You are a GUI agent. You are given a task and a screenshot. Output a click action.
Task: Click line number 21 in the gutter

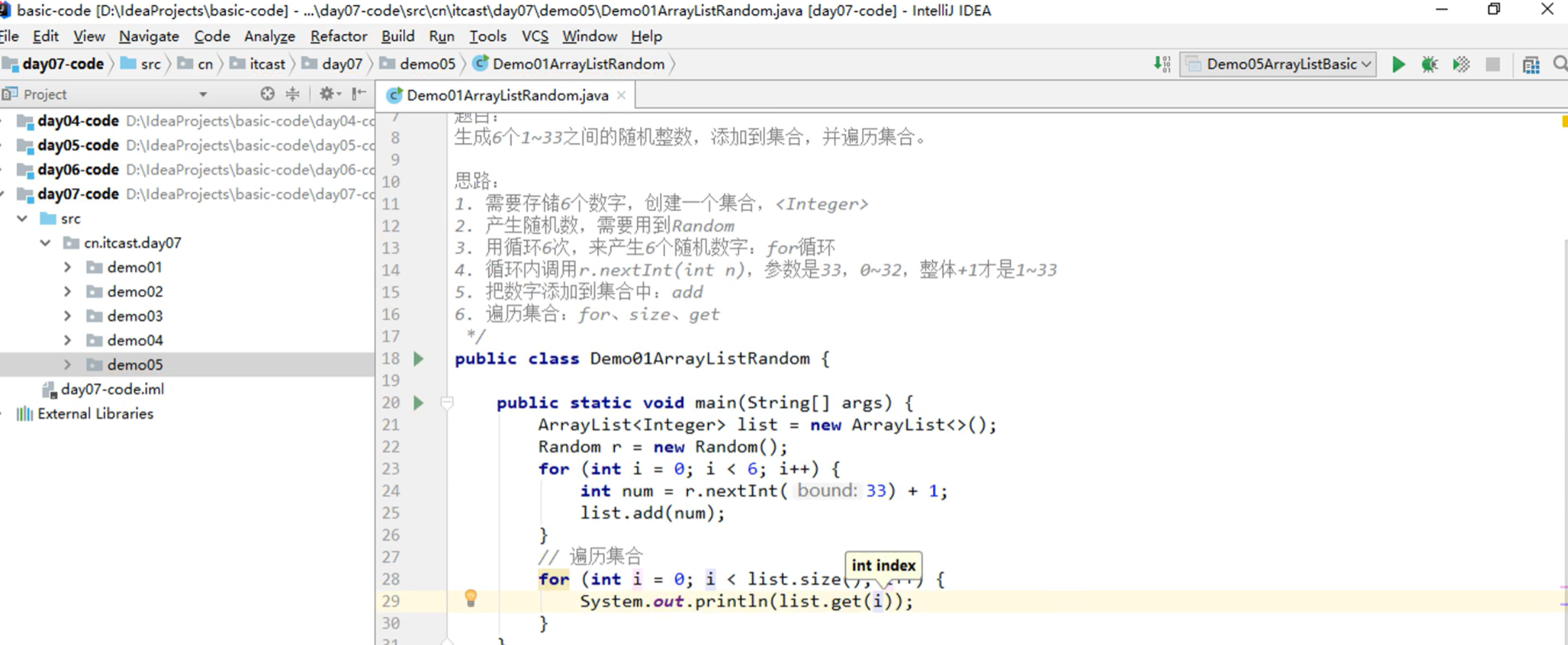tap(391, 425)
